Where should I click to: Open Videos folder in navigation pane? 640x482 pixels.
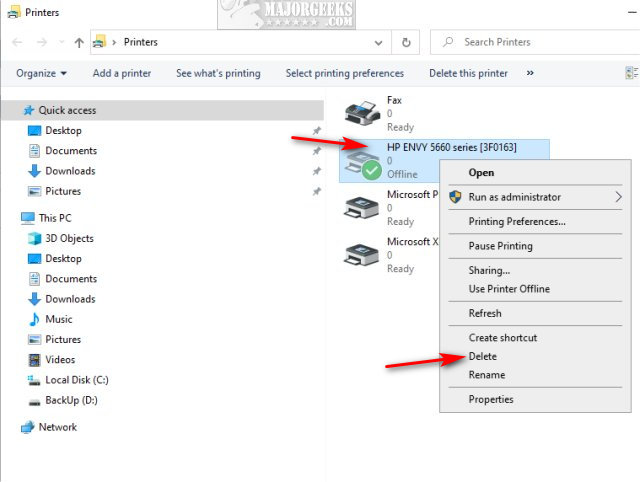(x=60, y=359)
